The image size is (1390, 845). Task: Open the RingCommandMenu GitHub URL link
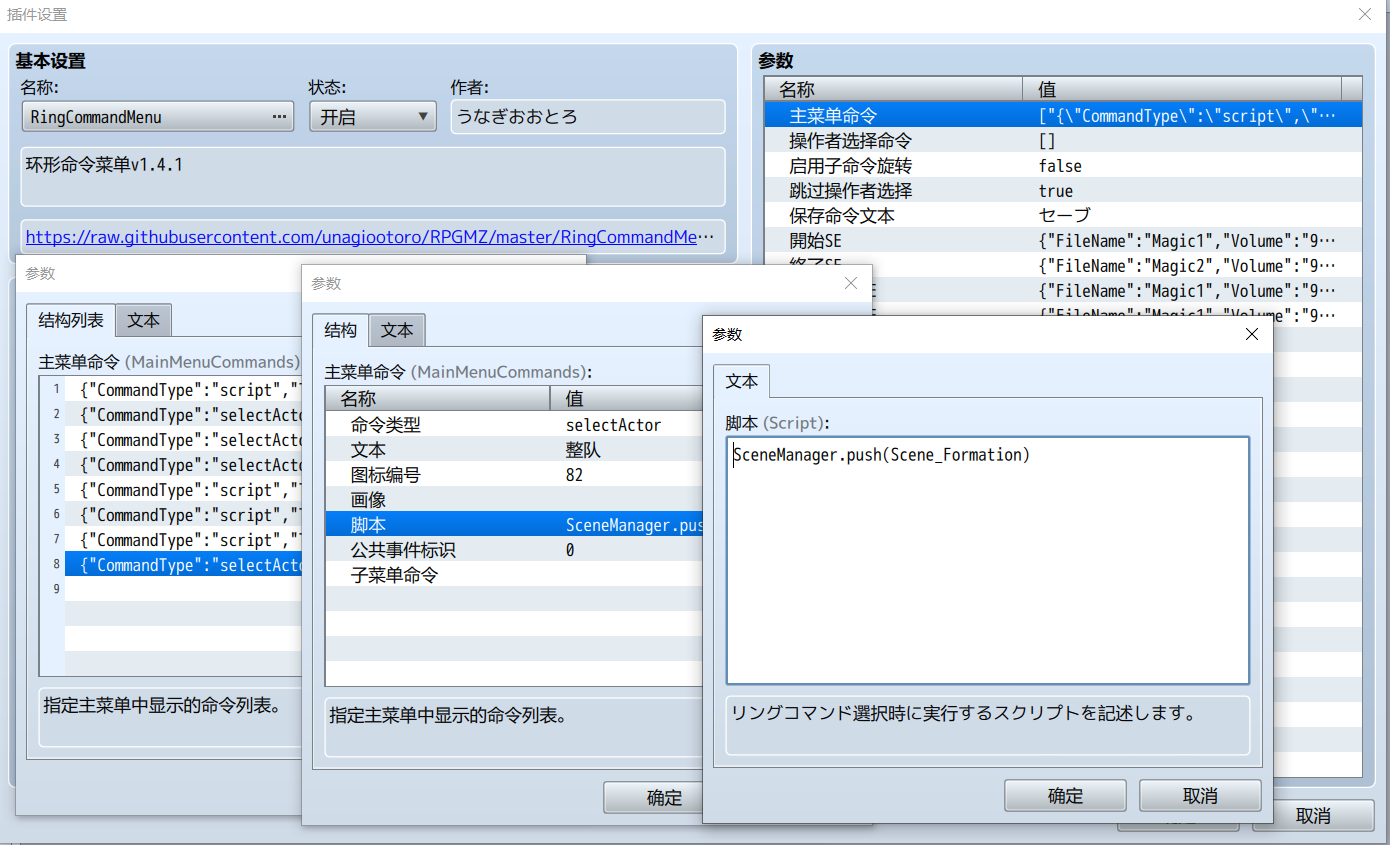(372, 237)
